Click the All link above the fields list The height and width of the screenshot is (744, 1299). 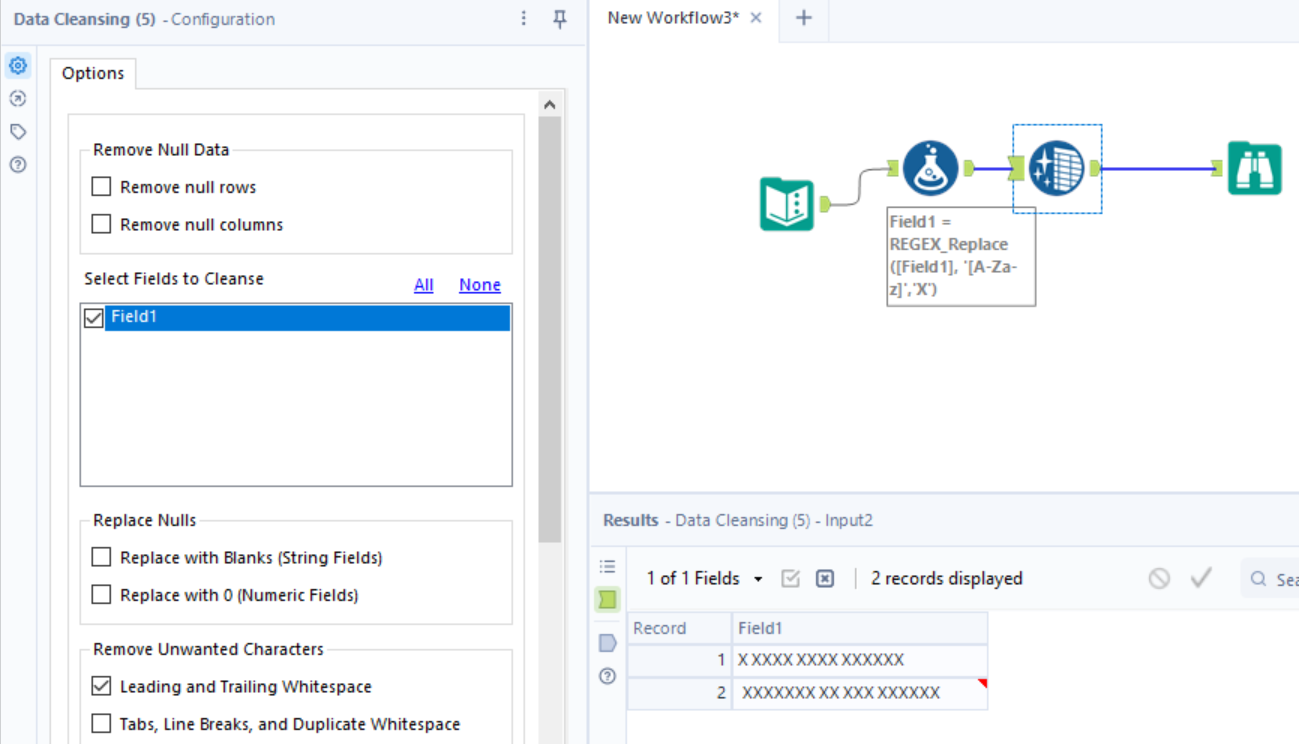pos(423,285)
